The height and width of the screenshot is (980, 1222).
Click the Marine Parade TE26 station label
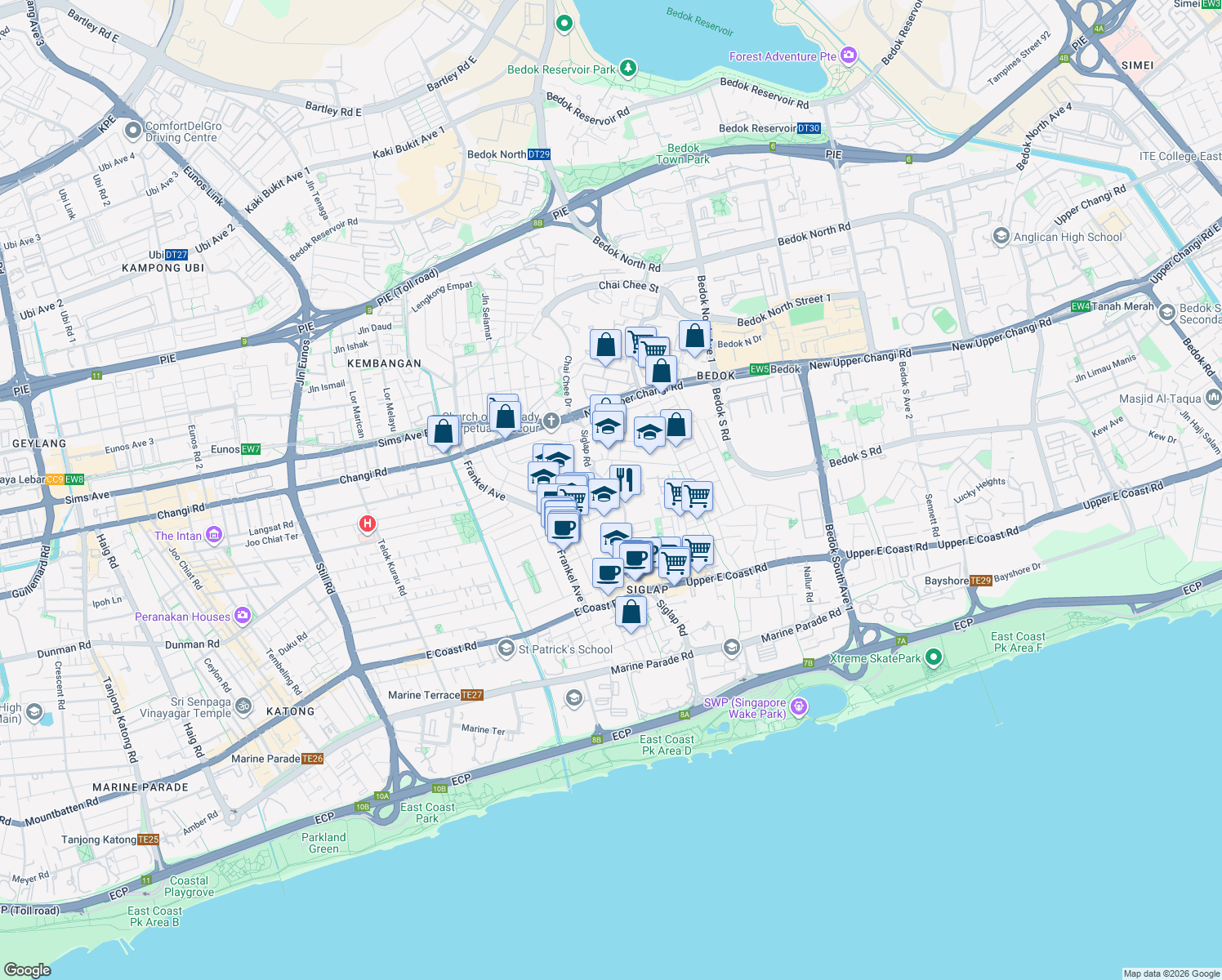point(278,759)
